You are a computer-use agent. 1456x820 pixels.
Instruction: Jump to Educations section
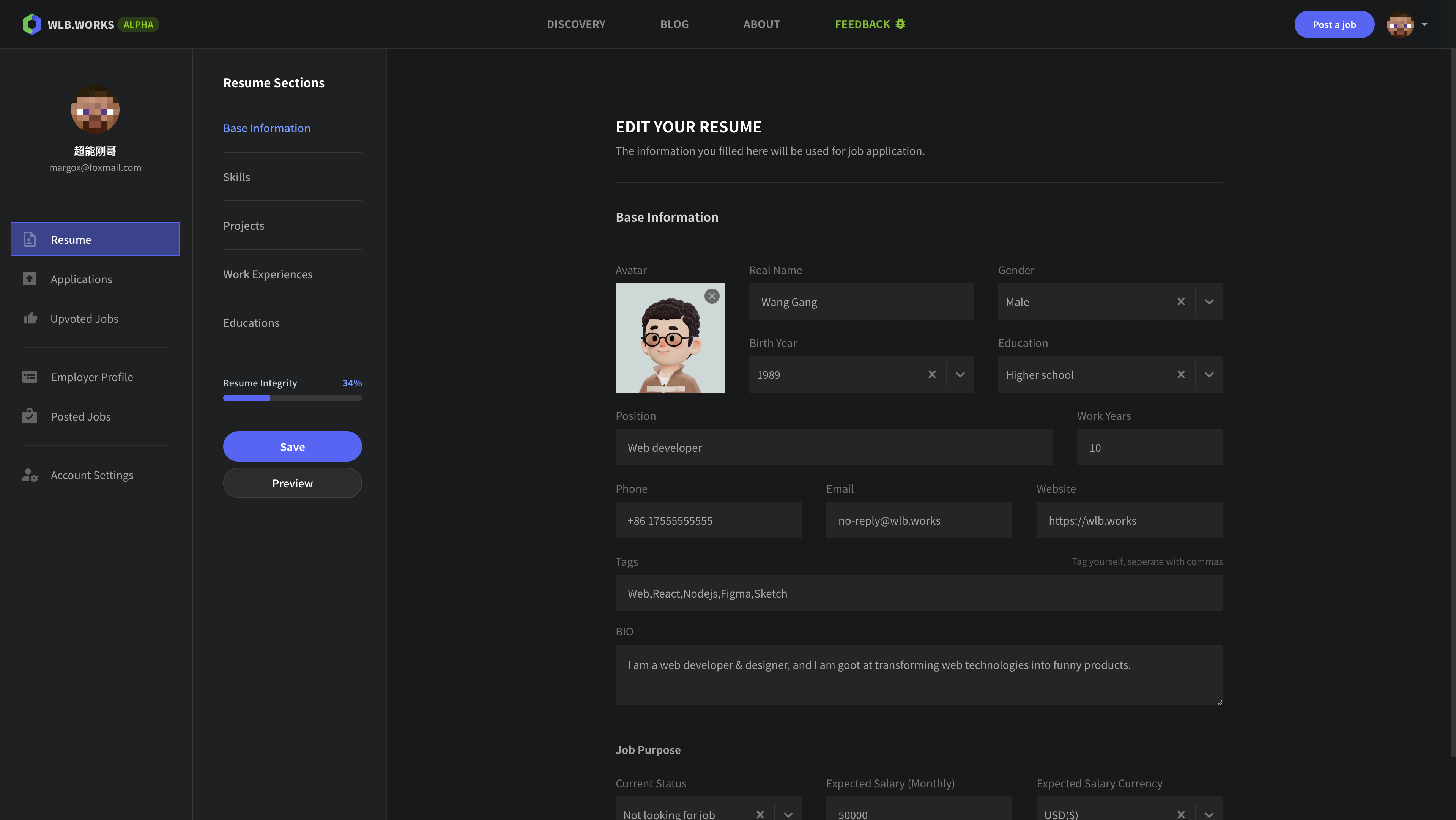click(x=251, y=323)
